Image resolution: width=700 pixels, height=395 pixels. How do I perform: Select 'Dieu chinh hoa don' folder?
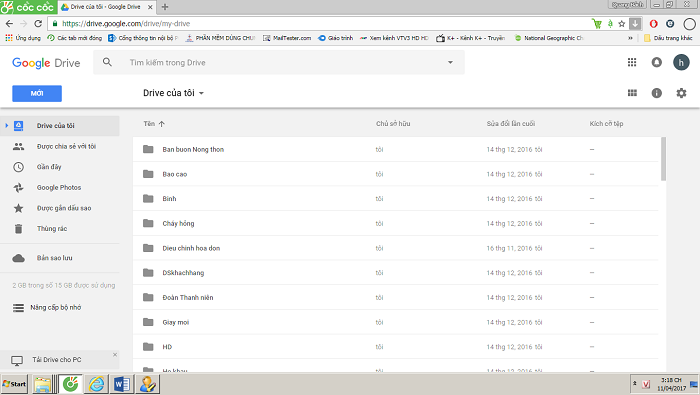396,248
